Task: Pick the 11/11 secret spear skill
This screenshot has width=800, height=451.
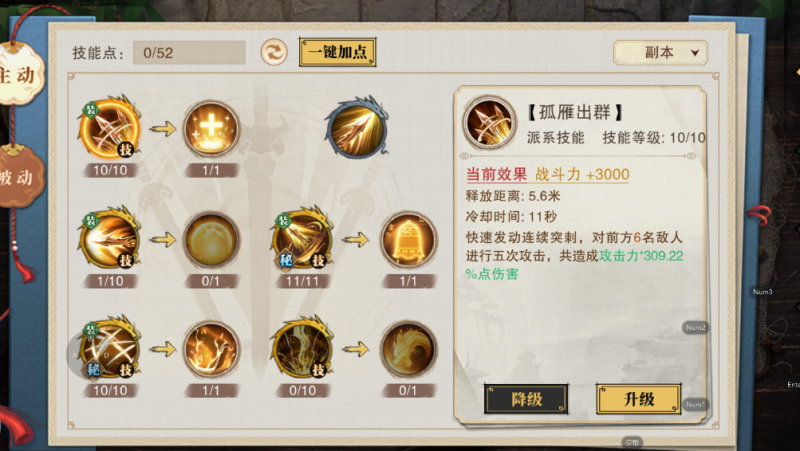Action: pyautogui.click(x=303, y=238)
